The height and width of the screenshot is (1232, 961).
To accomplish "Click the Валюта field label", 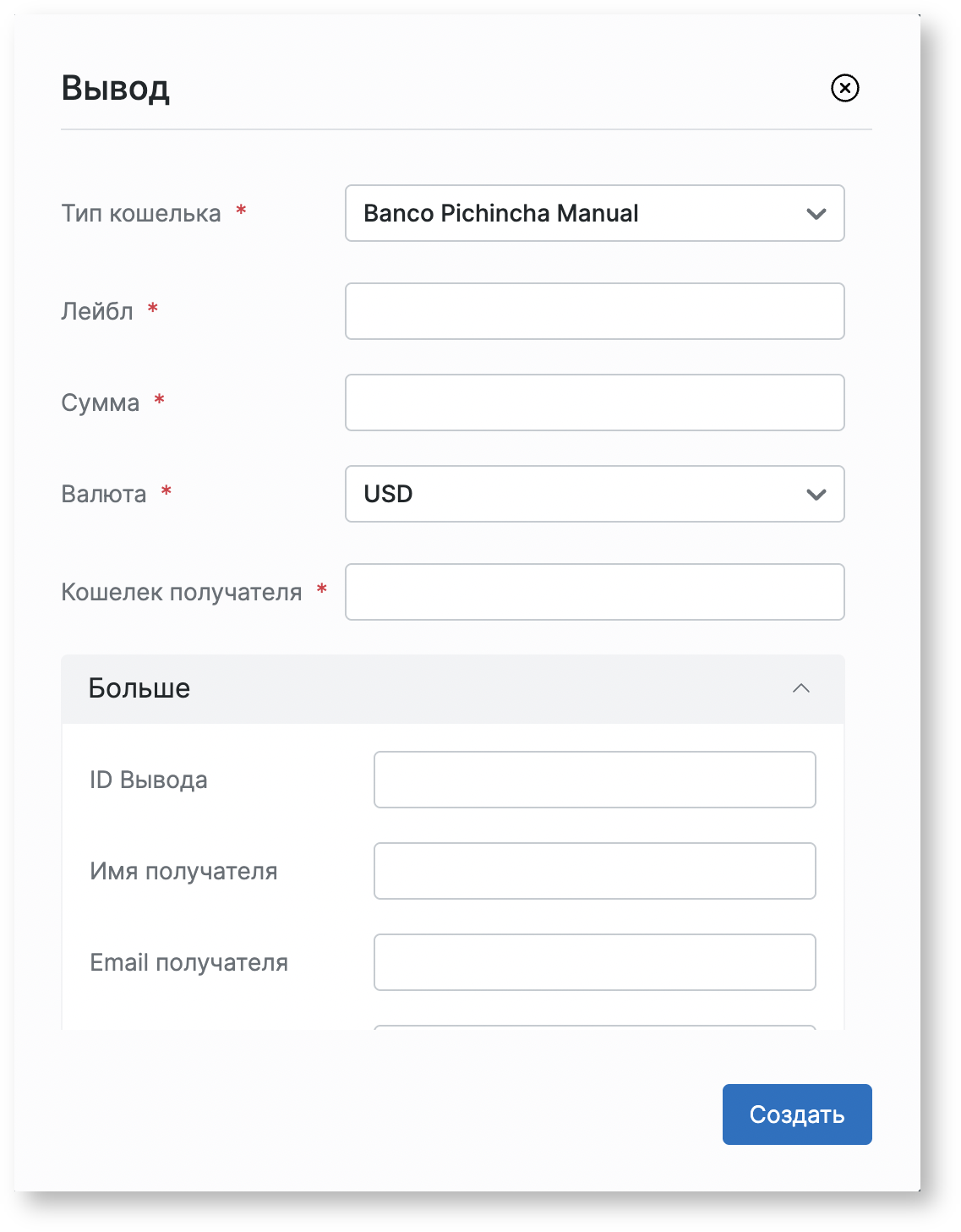I will point(104,494).
